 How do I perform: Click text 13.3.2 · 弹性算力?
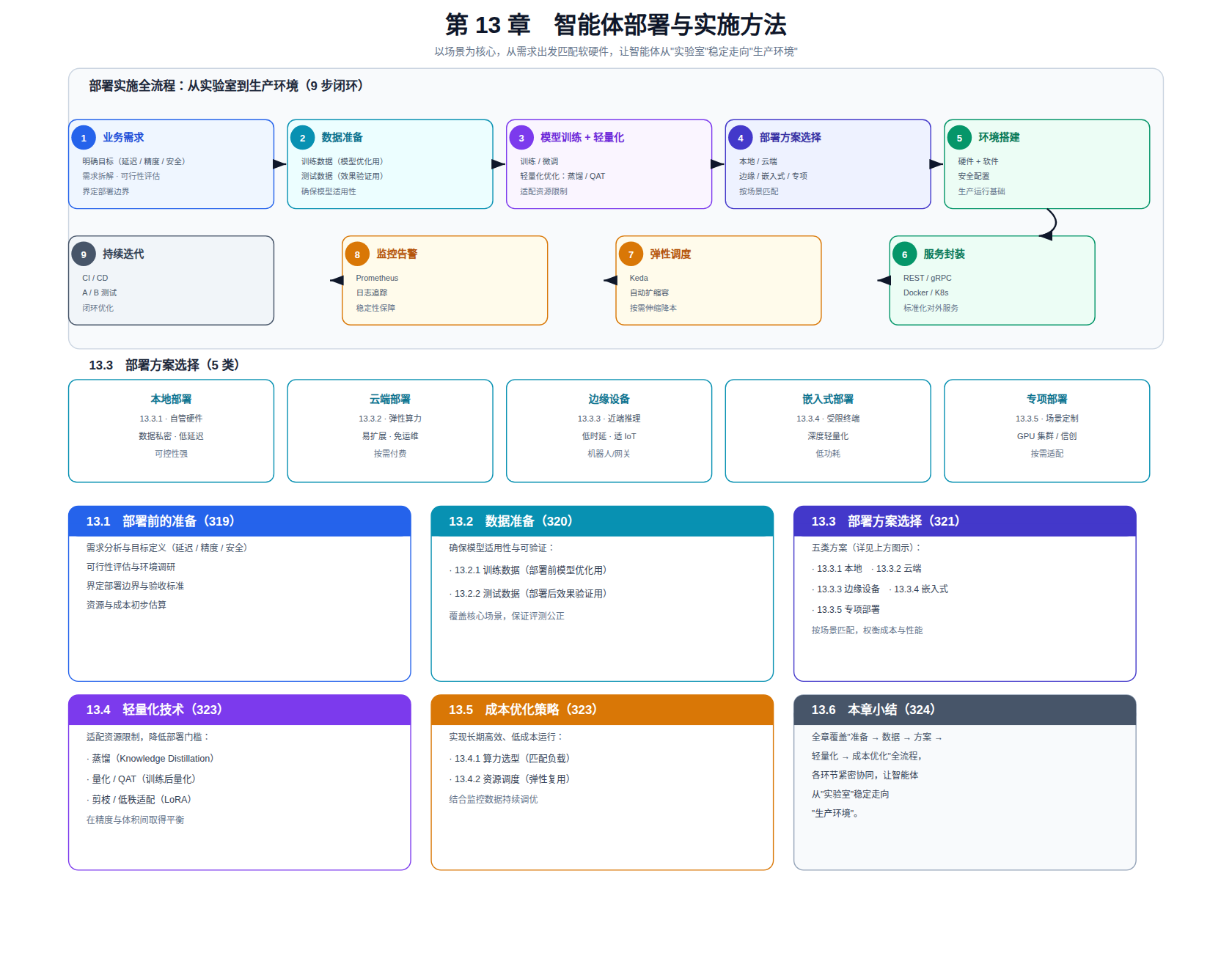coord(390,419)
